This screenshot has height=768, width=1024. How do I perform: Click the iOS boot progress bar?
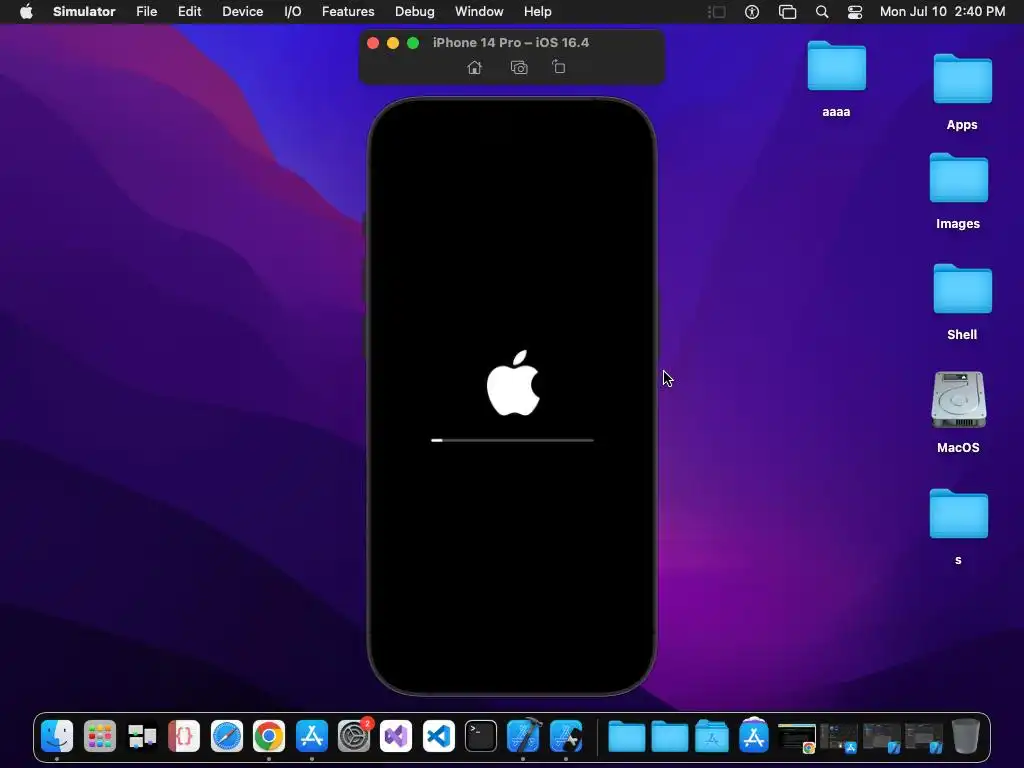click(x=512, y=440)
